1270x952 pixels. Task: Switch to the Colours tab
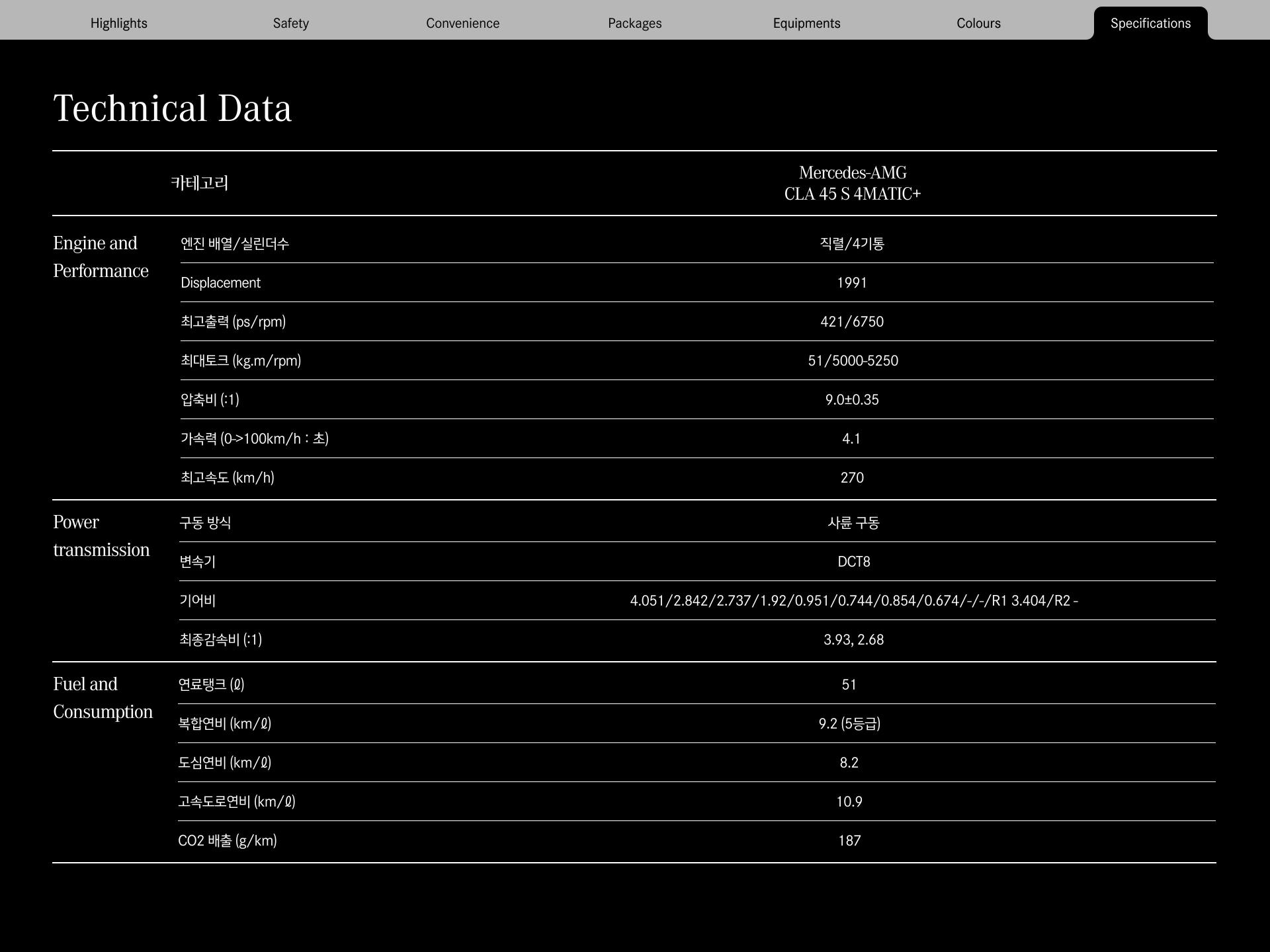click(x=979, y=23)
